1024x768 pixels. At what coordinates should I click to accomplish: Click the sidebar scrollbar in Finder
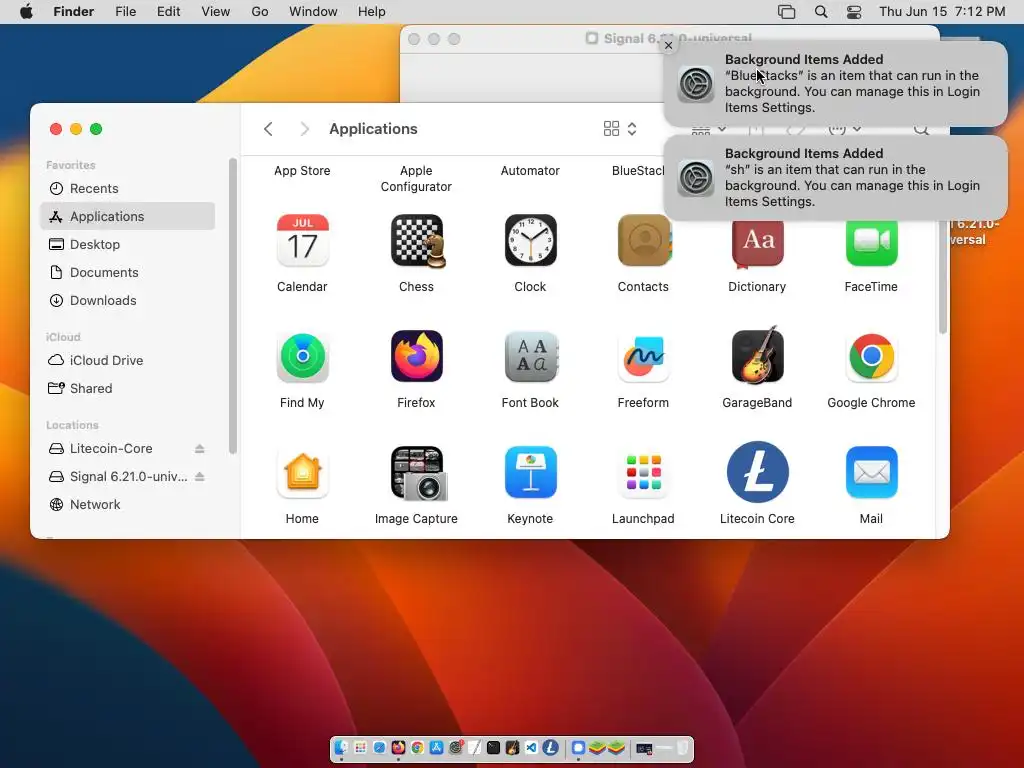point(232,306)
